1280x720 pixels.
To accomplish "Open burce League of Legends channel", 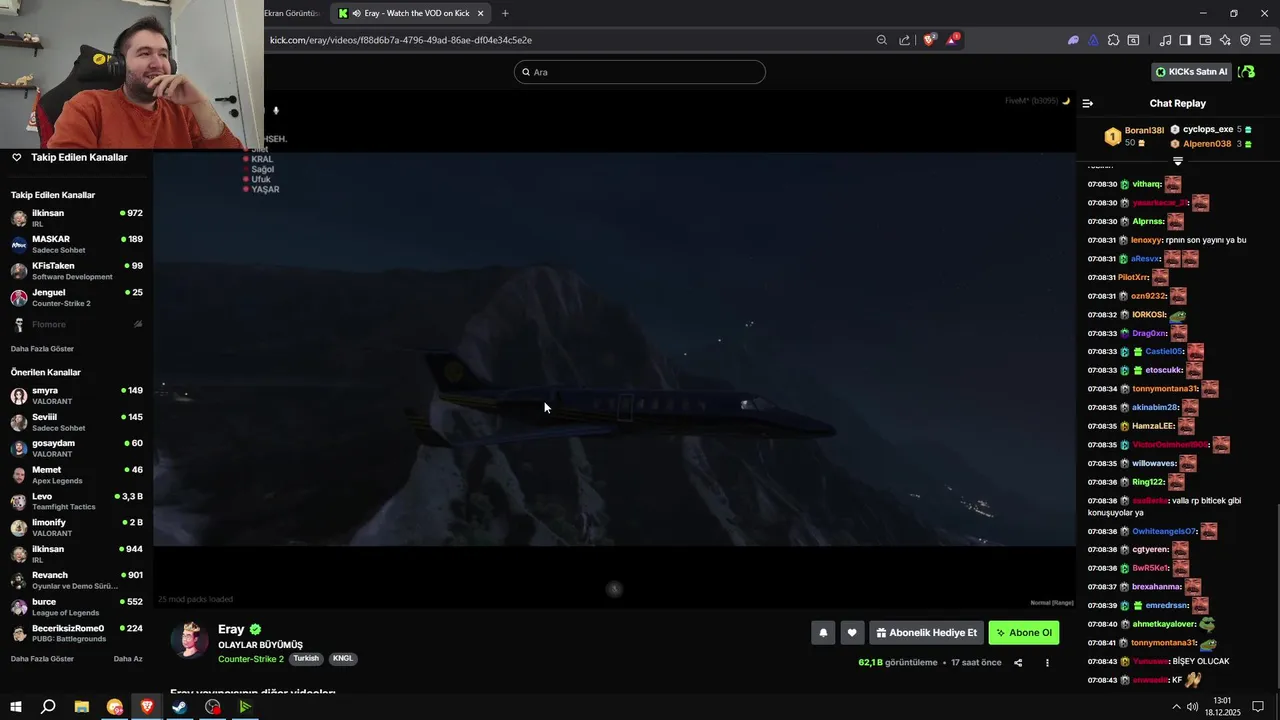I will (x=77, y=607).
